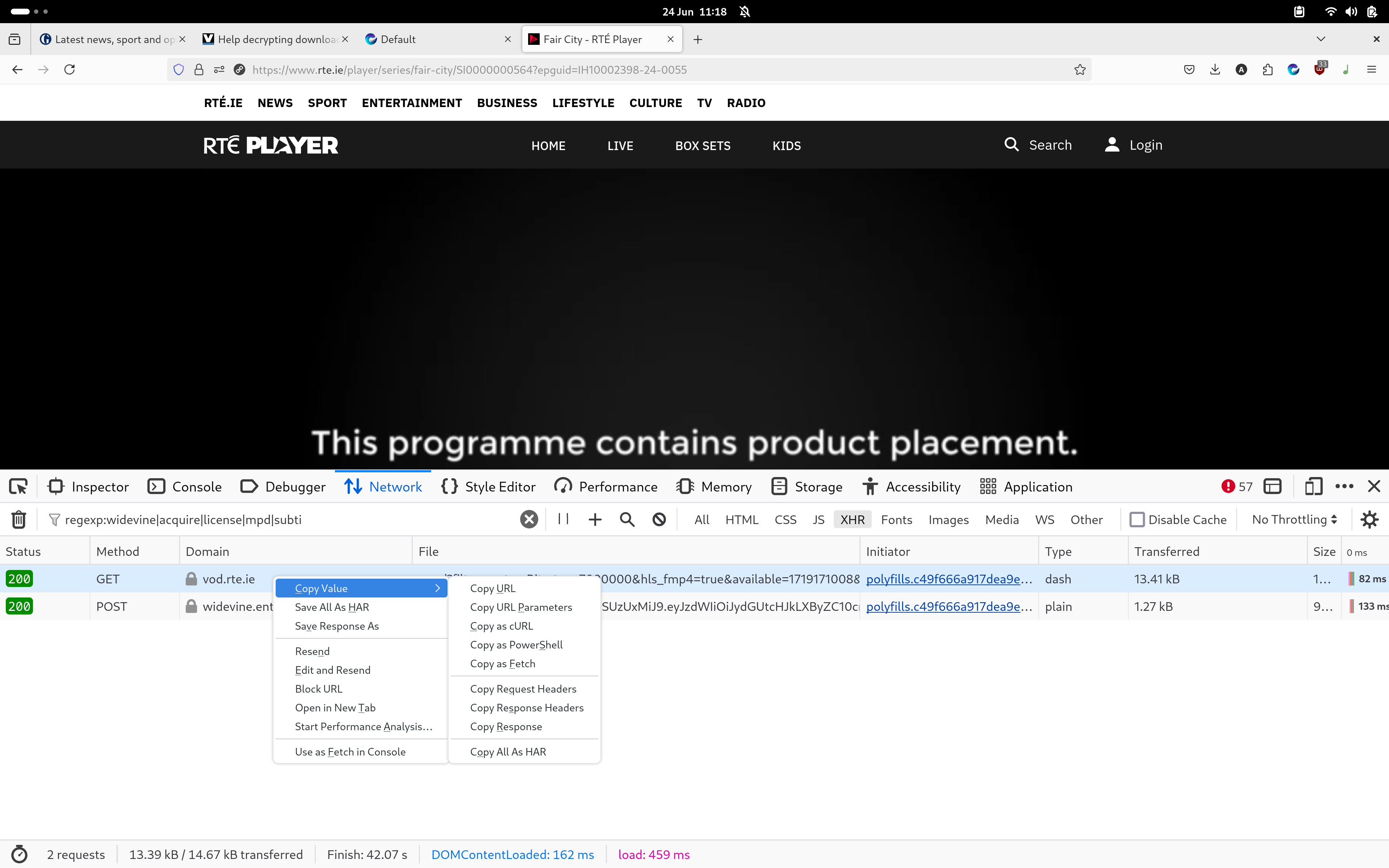
Task: Open the No Throttling dropdown
Action: [x=1294, y=520]
